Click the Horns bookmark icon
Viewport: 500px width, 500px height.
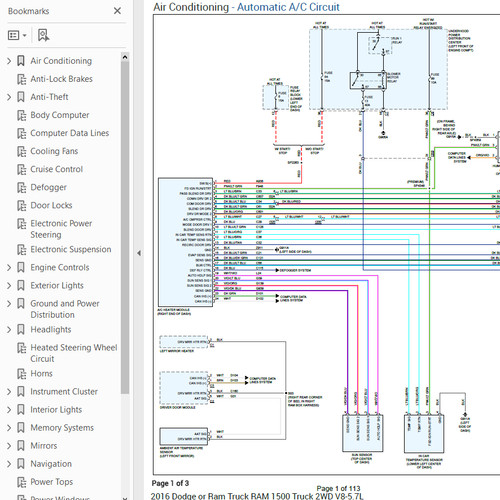point(21,374)
